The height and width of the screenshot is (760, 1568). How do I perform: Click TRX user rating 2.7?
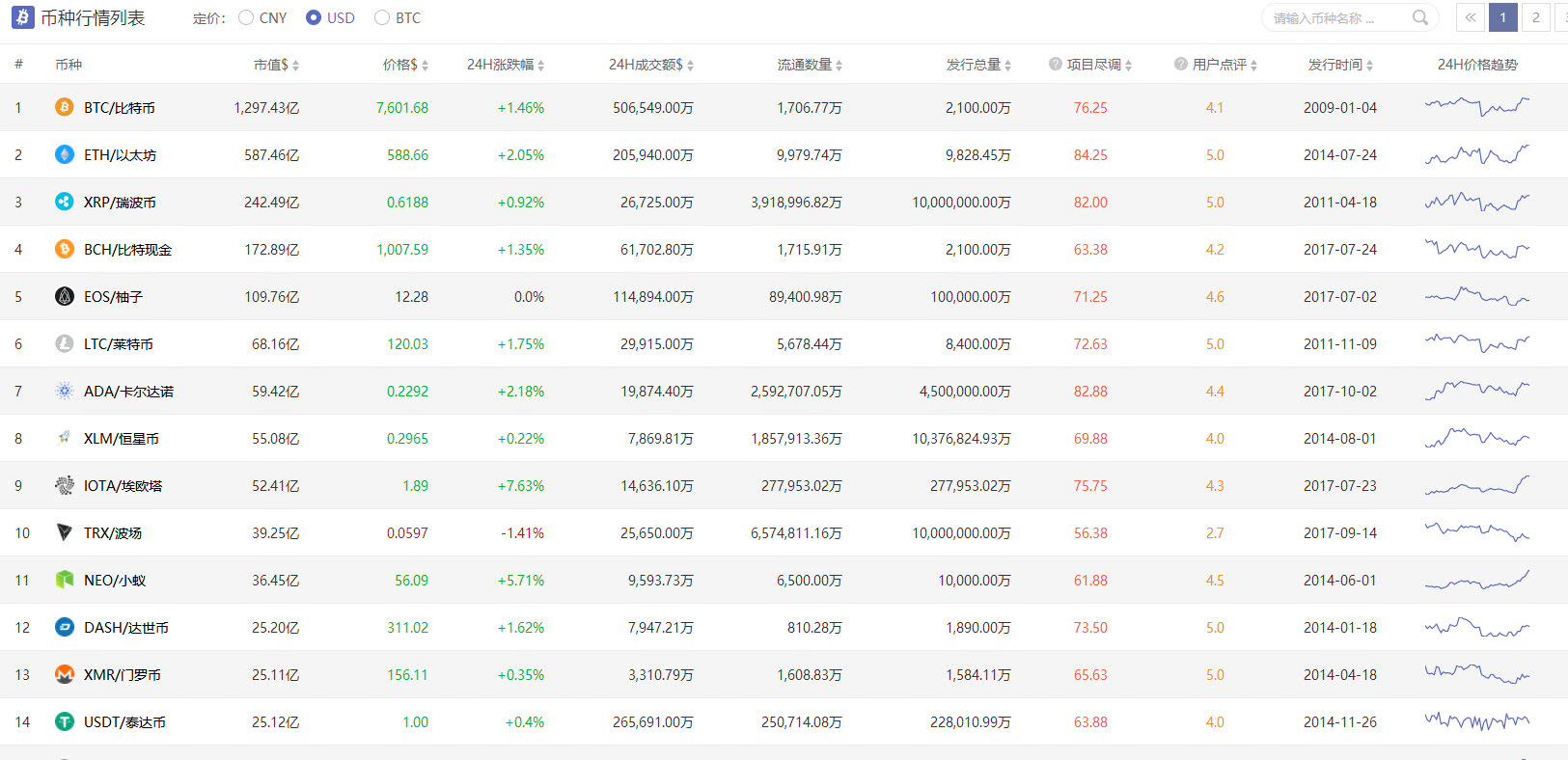[1215, 533]
